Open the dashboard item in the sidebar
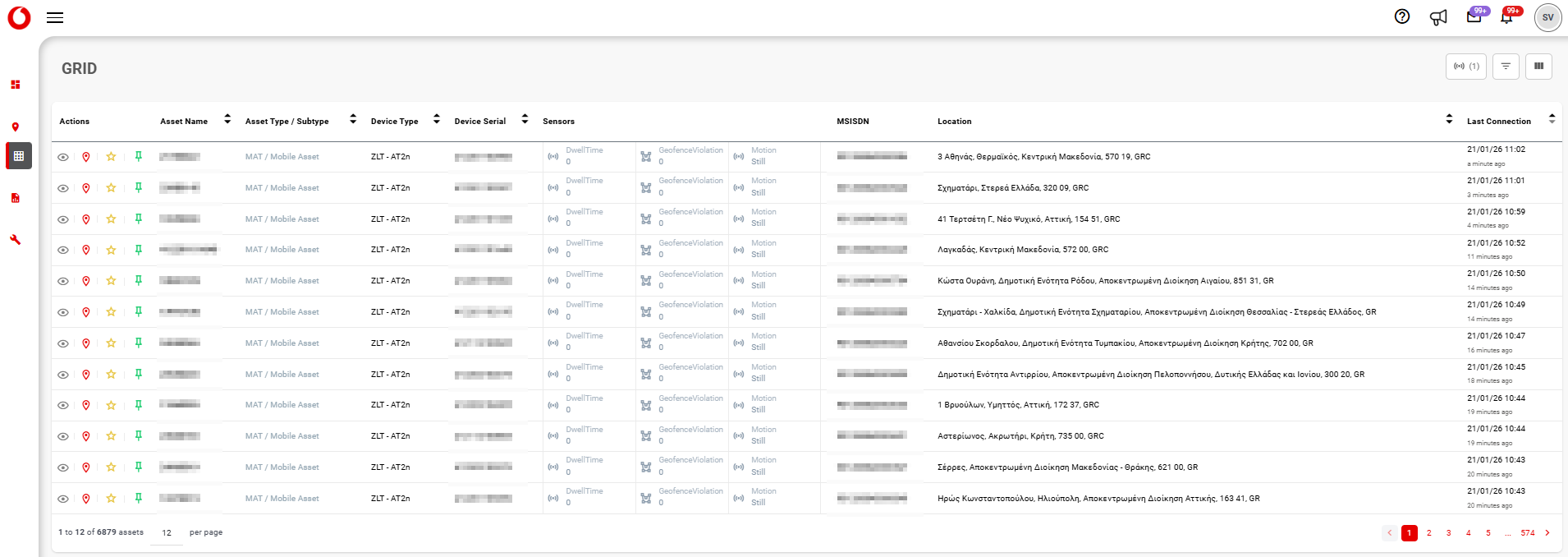 (x=15, y=85)
